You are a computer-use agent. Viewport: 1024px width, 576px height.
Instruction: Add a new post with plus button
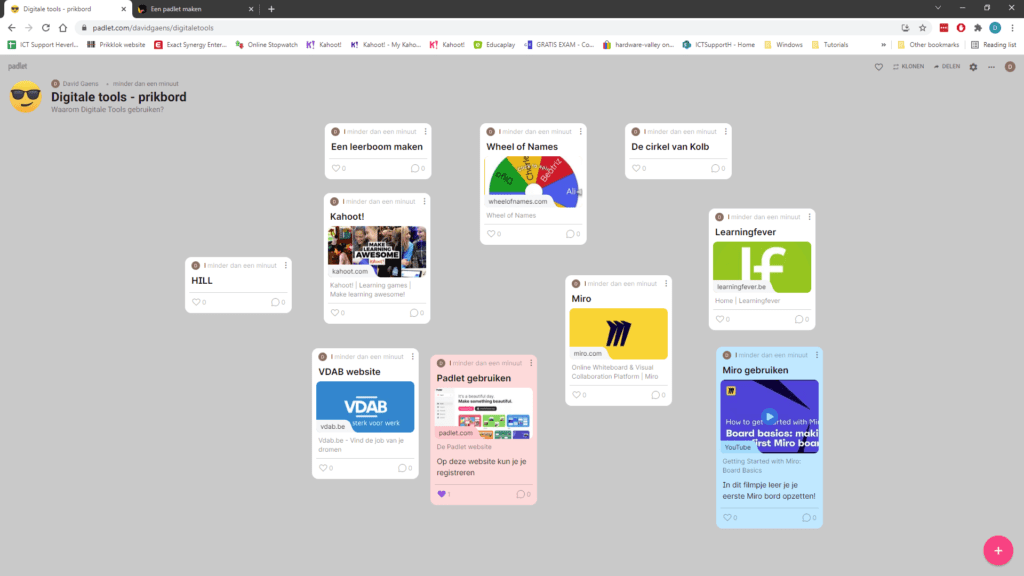[x=998, y=551]
